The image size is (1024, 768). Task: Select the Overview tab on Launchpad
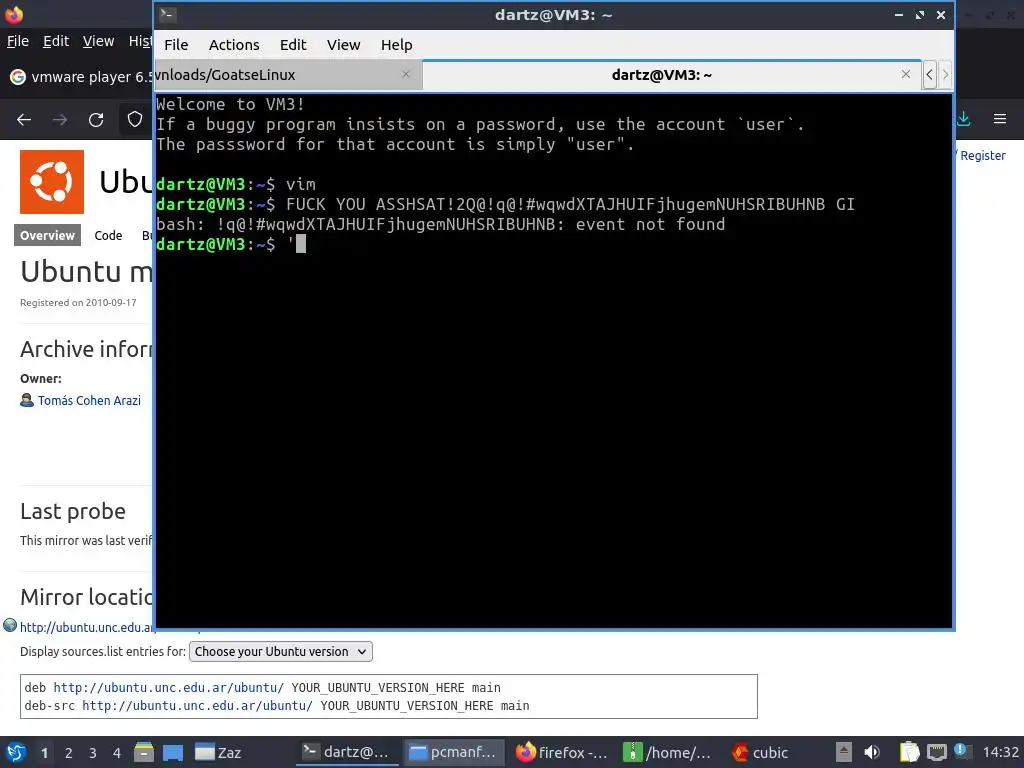pos(47,236)
